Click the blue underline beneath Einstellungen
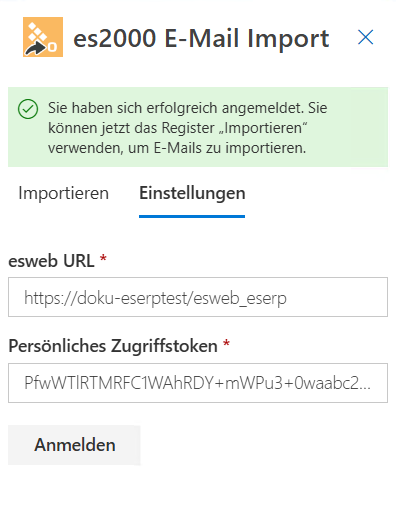This screenshot has height=508, width=396. (192, 216)
